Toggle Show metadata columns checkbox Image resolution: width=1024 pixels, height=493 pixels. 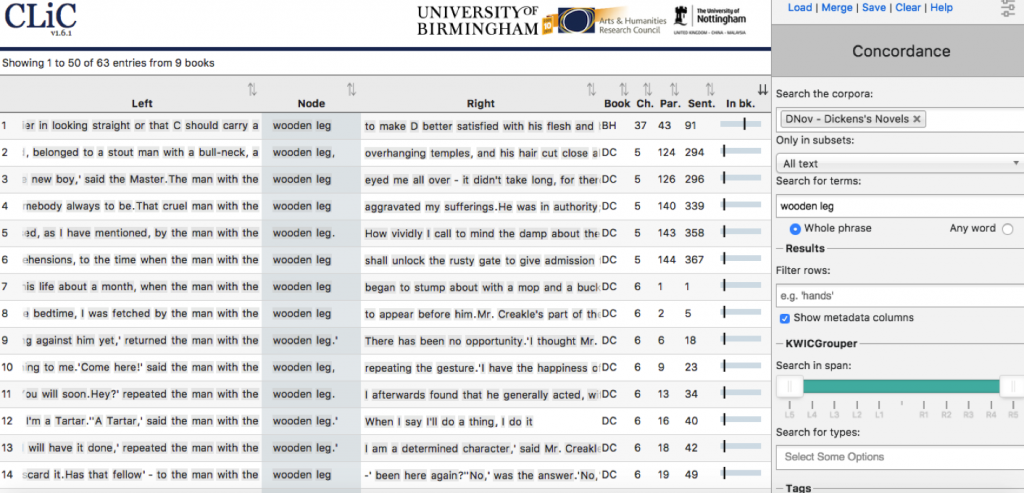pos(785,318)
